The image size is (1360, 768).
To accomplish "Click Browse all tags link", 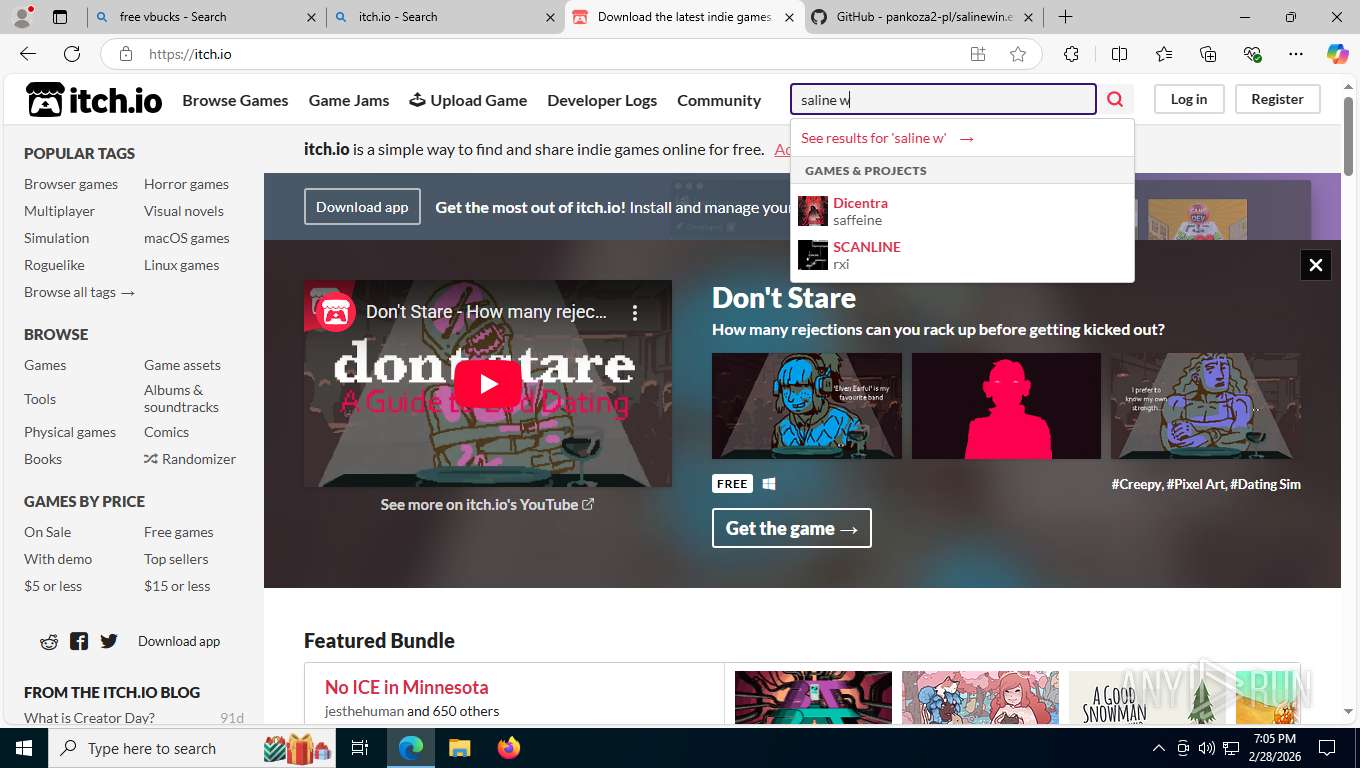I will (79, 292).
